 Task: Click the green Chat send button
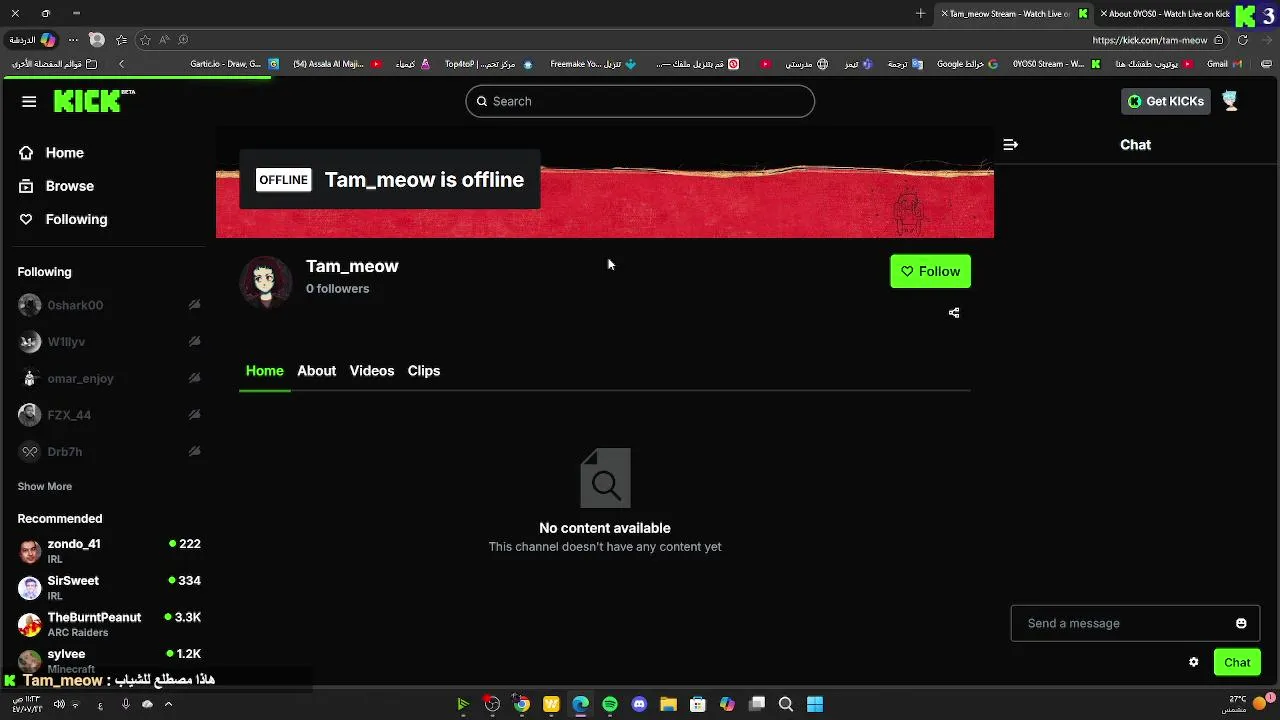1237,662
